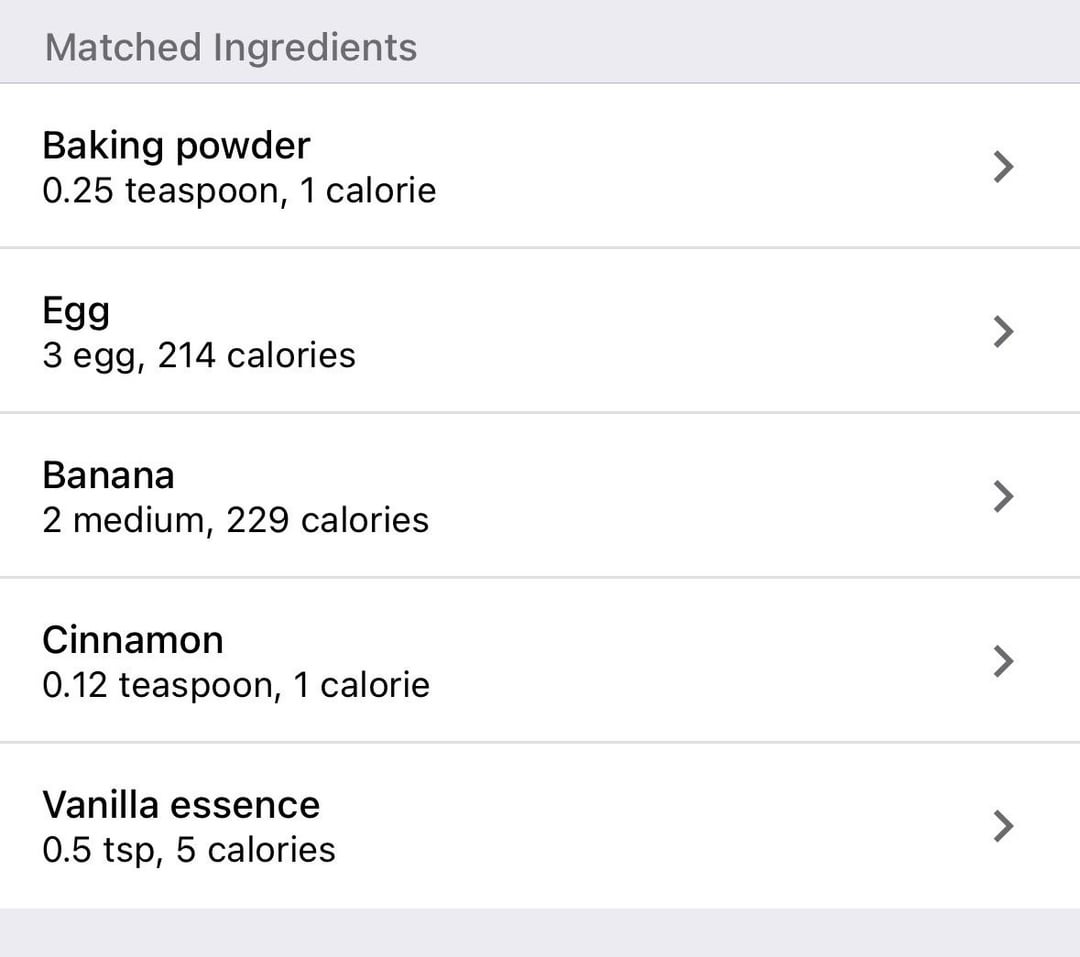Tap the '5 calories' vanilla value
The height and width of the screenshot is (957, 1080).
(256, 850)
